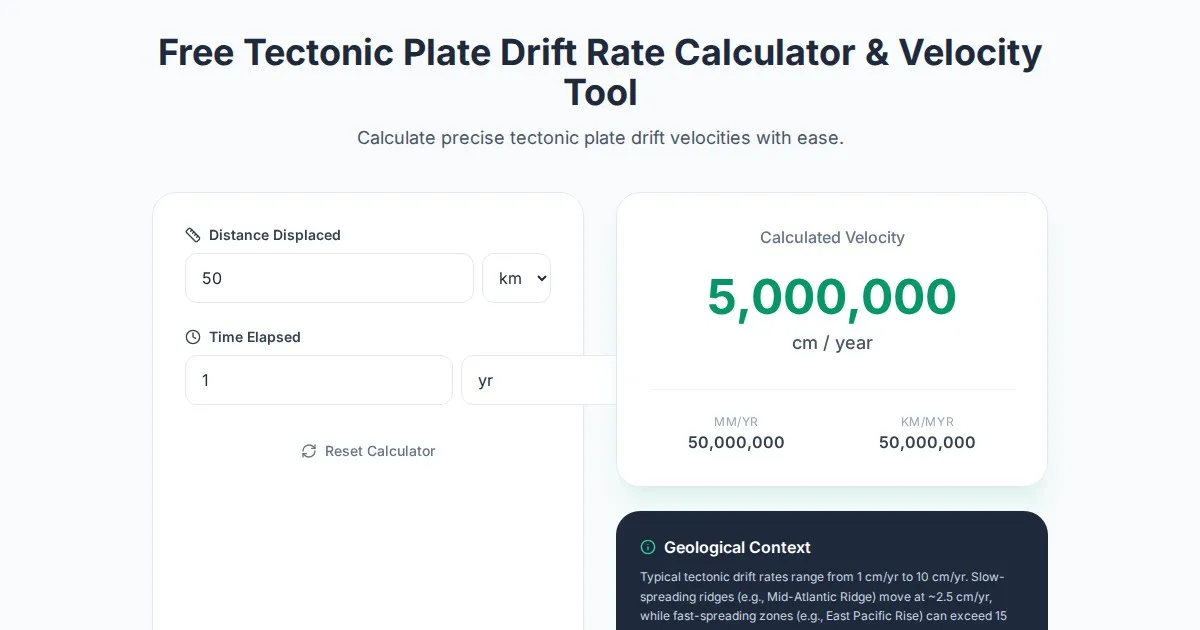Select the Time Elapsed input showing 1
1200x630 pixels.
tap(319, 380)
